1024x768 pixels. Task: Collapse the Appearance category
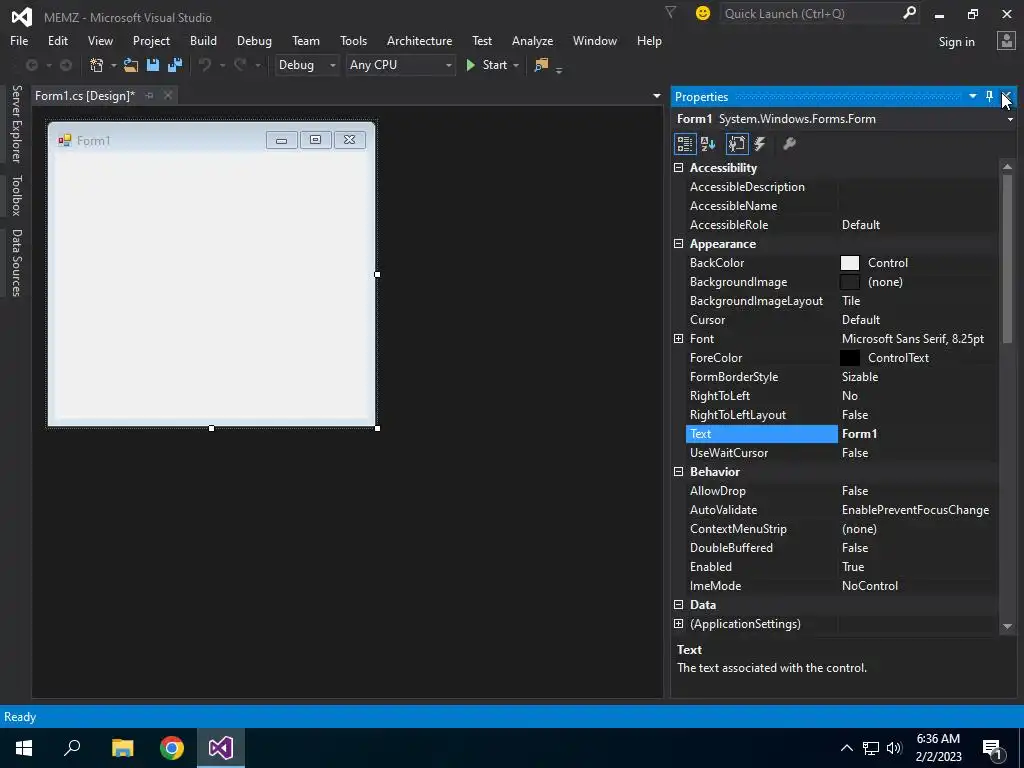tap(679, 244)
